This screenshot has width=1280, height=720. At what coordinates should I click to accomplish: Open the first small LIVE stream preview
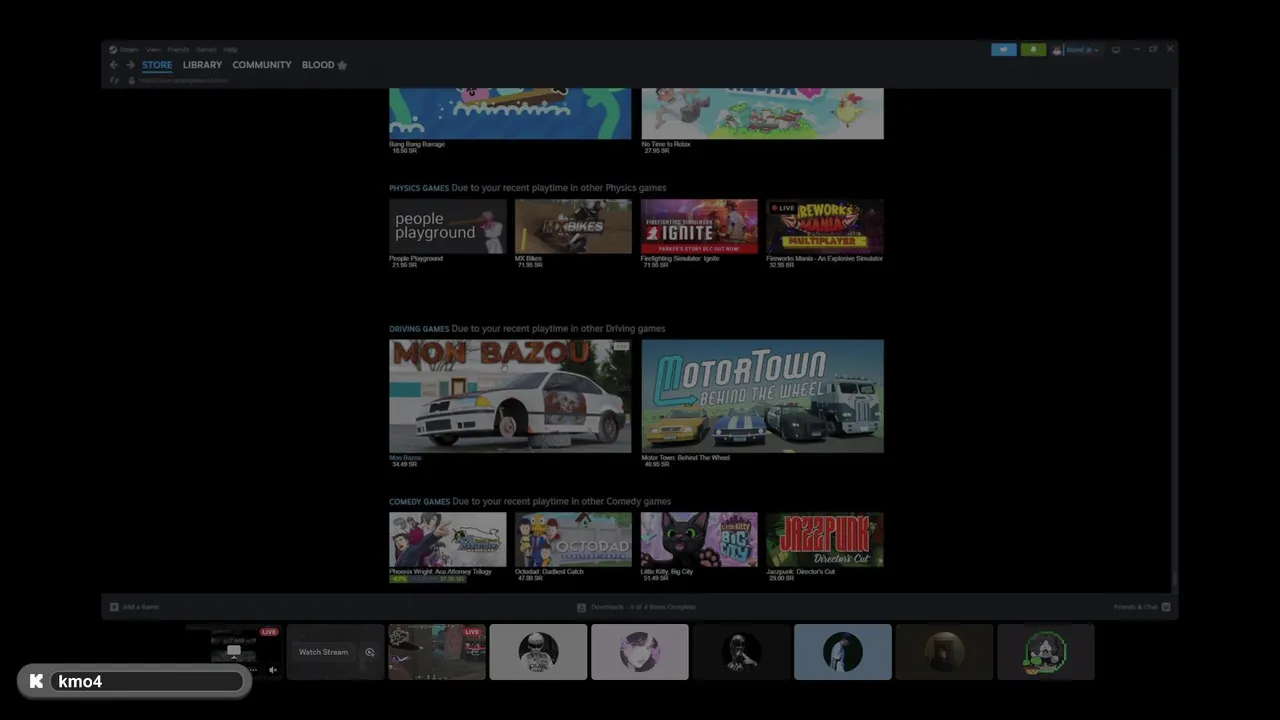point(234,652)
